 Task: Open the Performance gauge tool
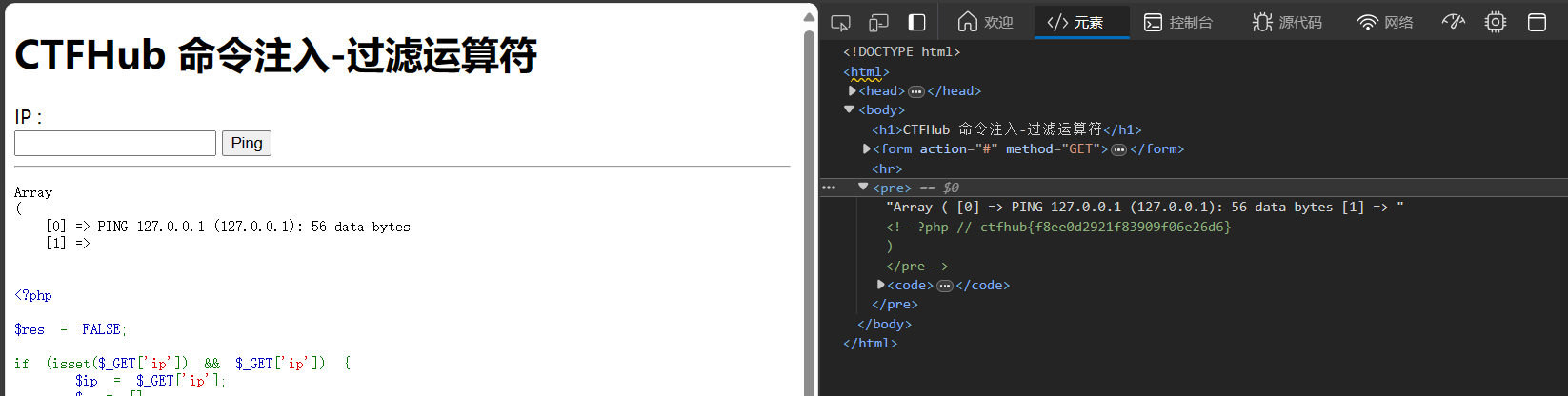tap(1454, 22)
